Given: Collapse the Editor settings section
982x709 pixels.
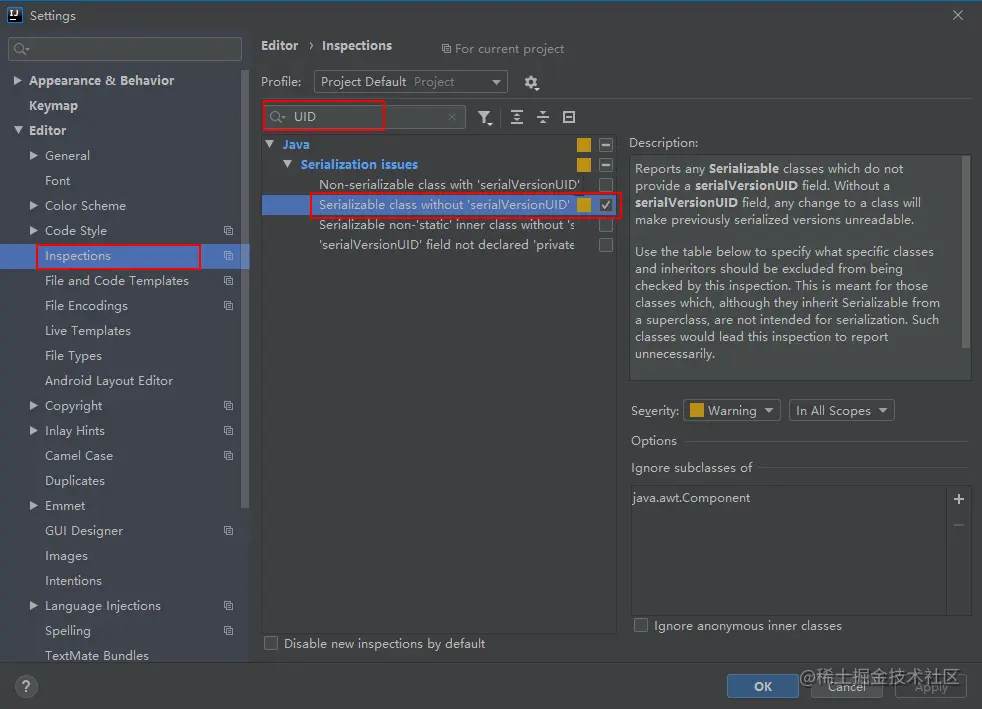Looking at the screenshot, I should (x=18, y=130).
